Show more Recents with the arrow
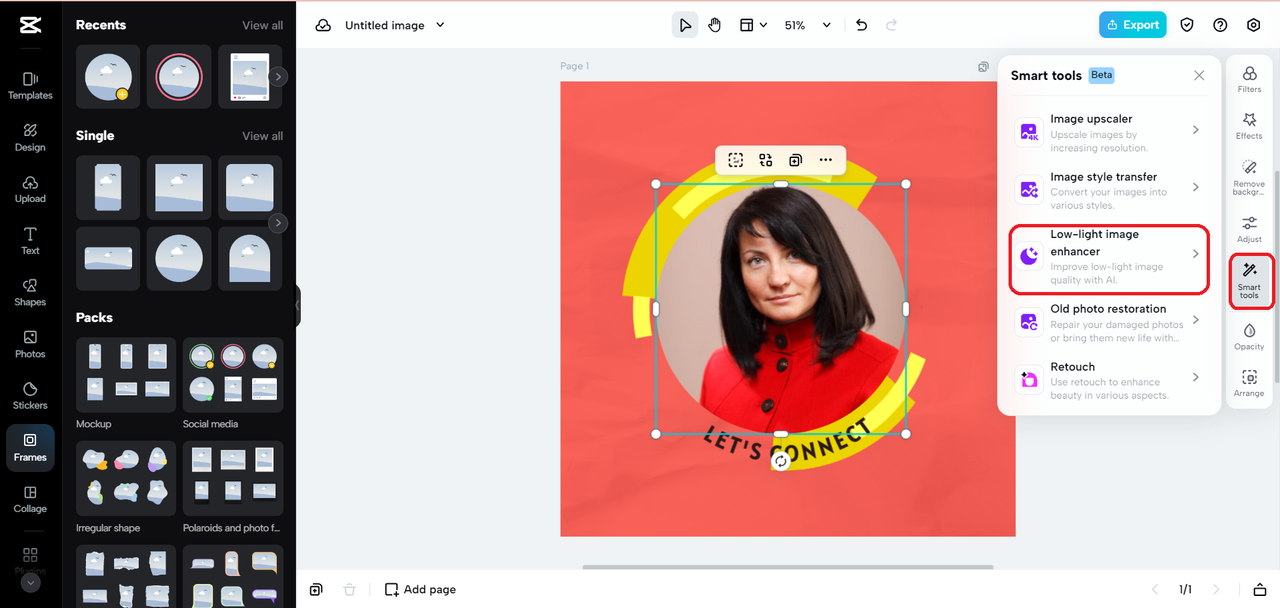The width and height of the screenshot is (1280, 608). pos(279,76)
